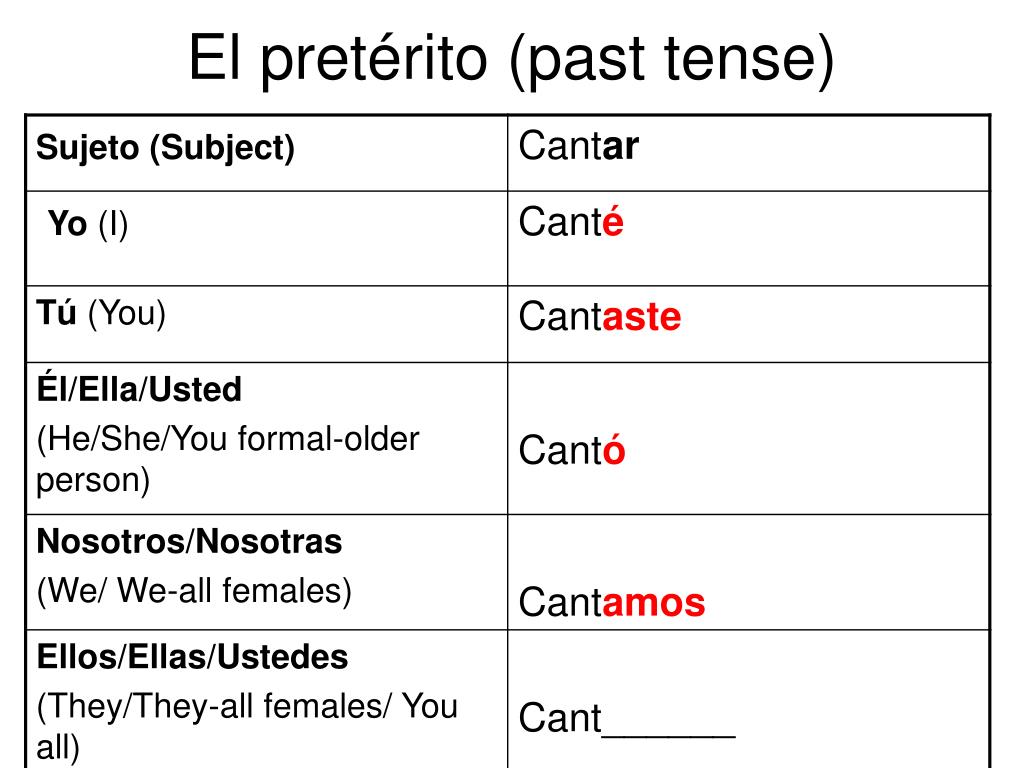Click the He/She/You formal-older person text
This screenshot has height=768, width=1024.
(x=228, y=459)
